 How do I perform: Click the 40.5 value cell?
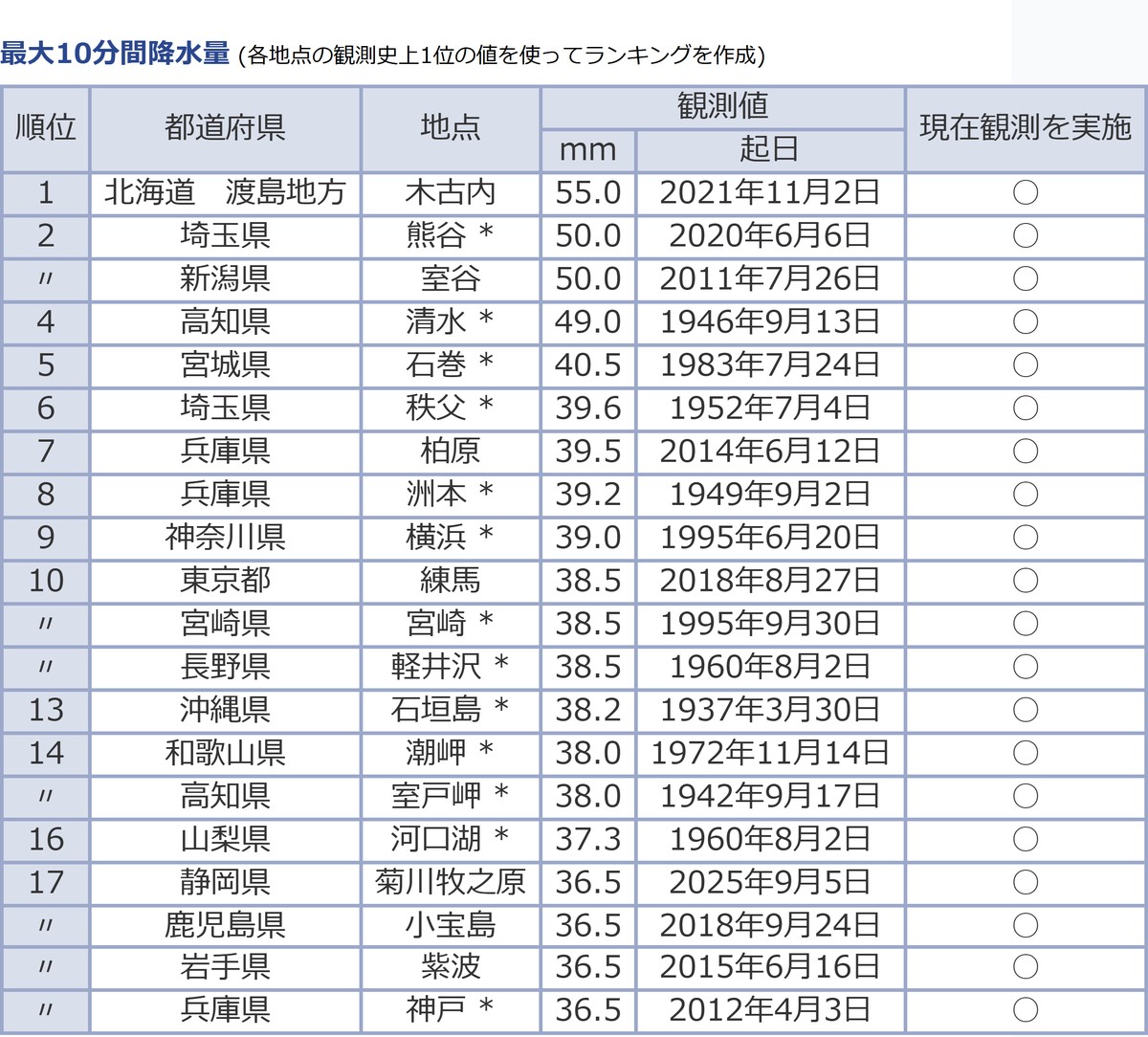coord(588,365)
